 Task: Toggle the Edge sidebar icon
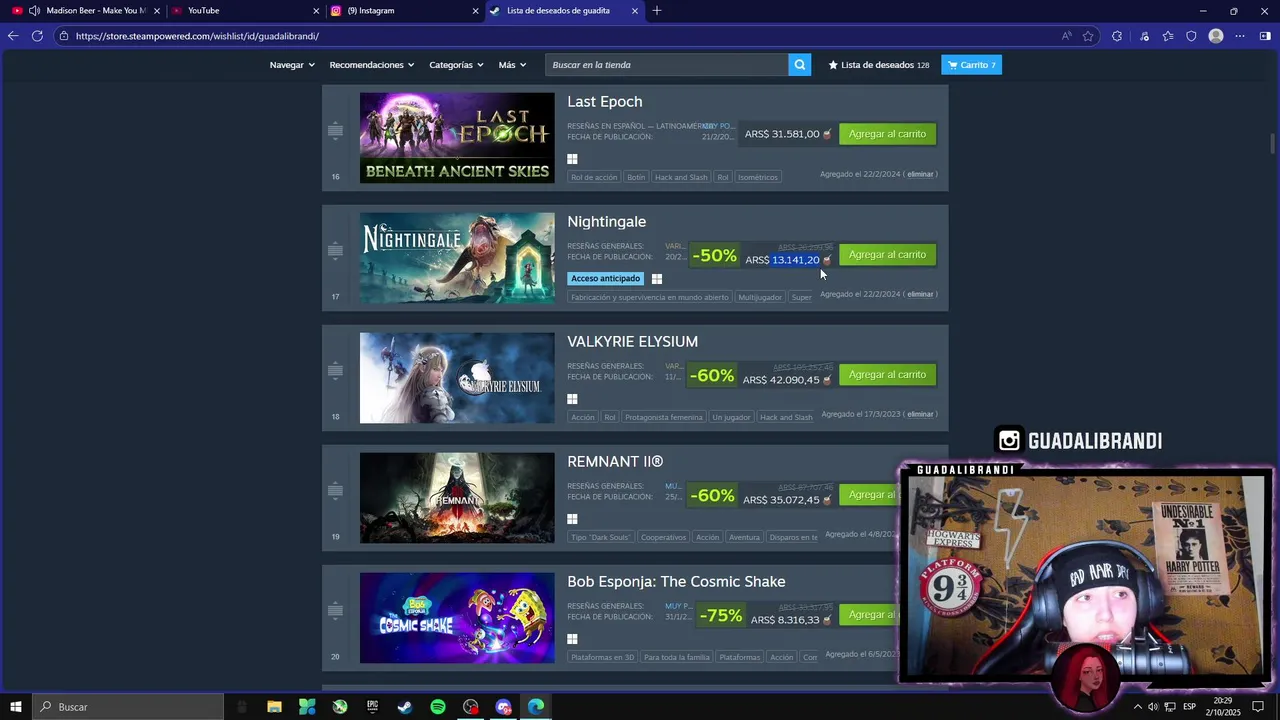[1265, 36]
